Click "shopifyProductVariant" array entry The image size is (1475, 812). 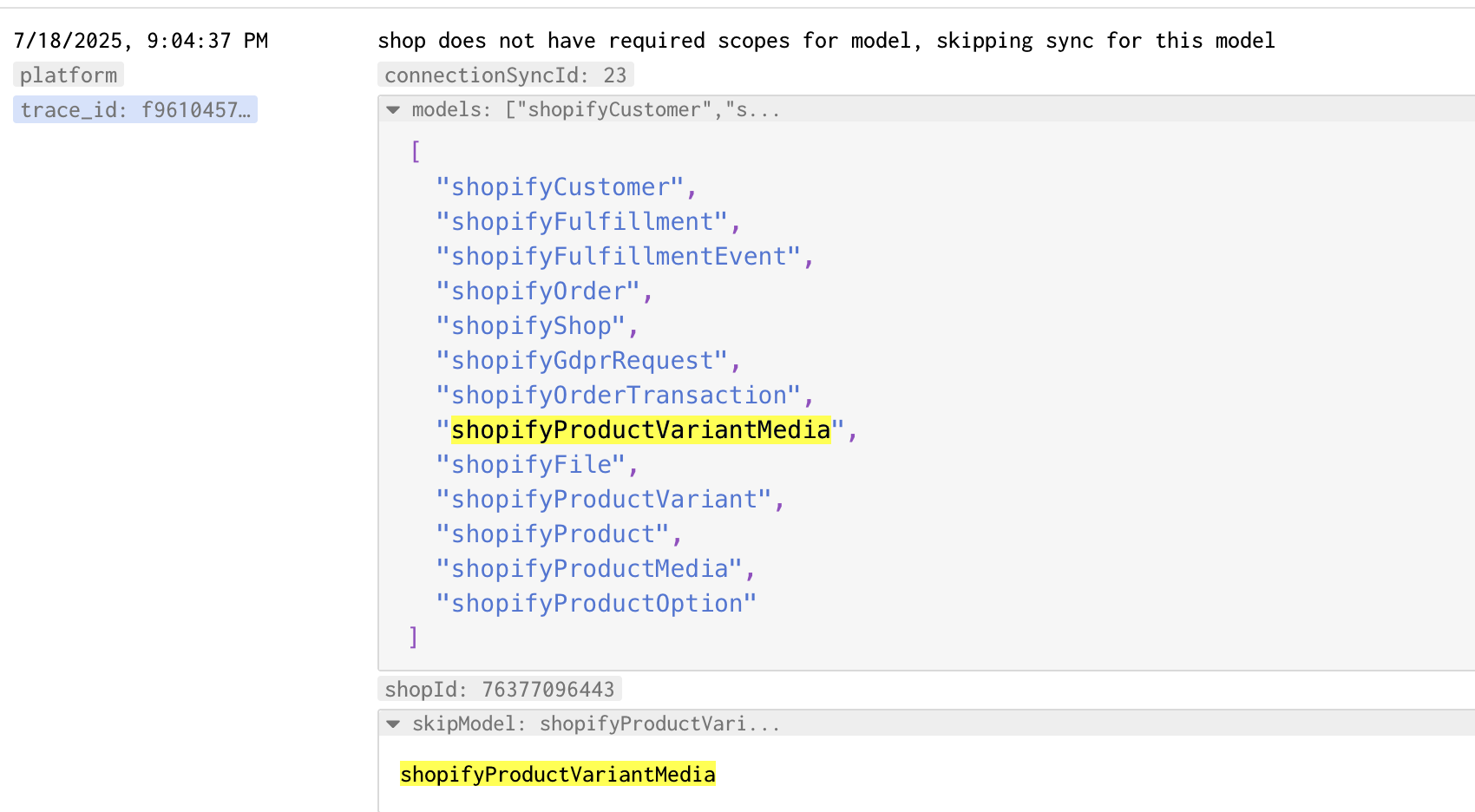pos(604,500)
